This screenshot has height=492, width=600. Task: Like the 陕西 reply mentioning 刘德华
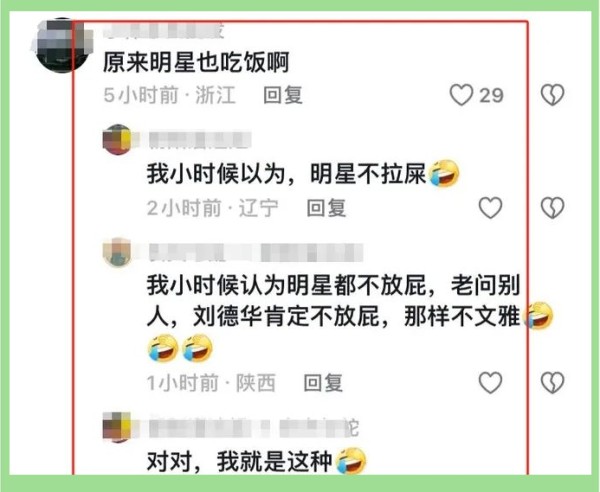(x=491, y=382)
